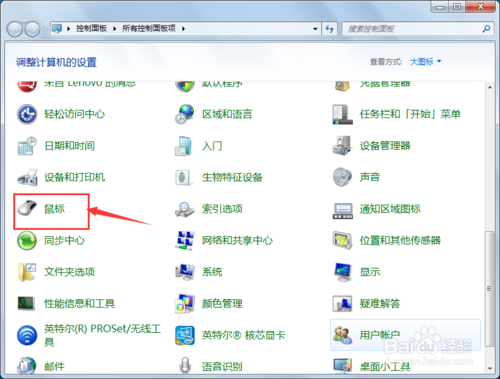The width and height of the screenshot is (500, 379).
Task: Click the Forward navigation button
Action: [x=32, y=29]
